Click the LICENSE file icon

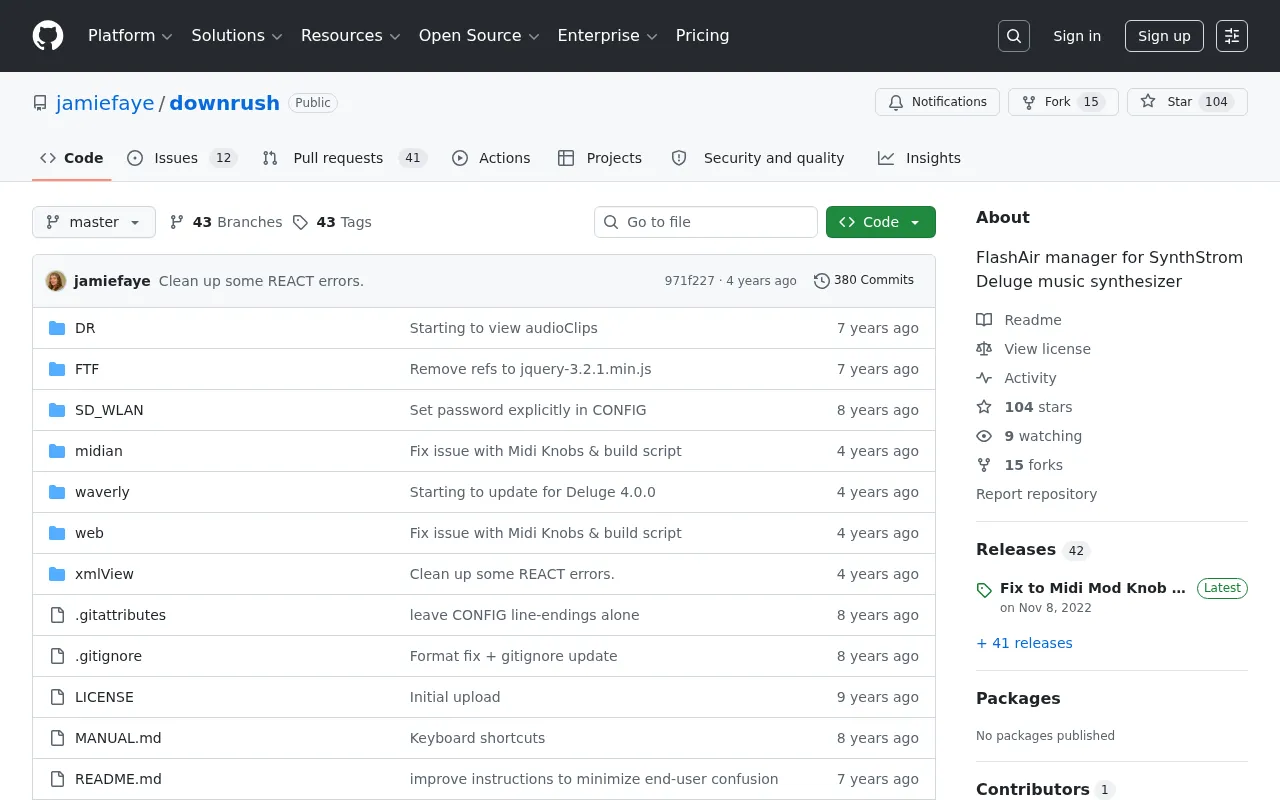[x=57, y=697]
